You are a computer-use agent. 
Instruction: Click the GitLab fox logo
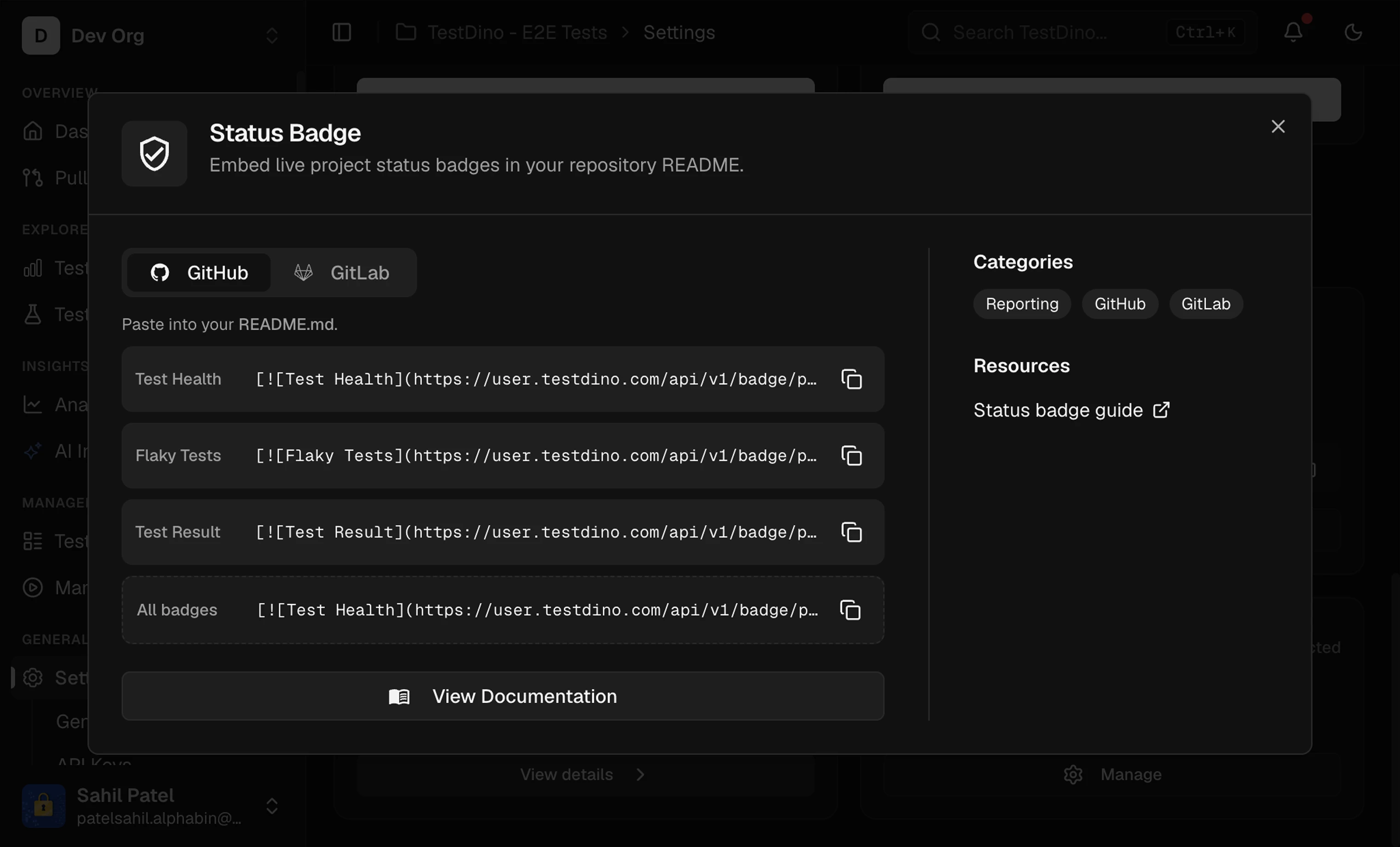304,273
